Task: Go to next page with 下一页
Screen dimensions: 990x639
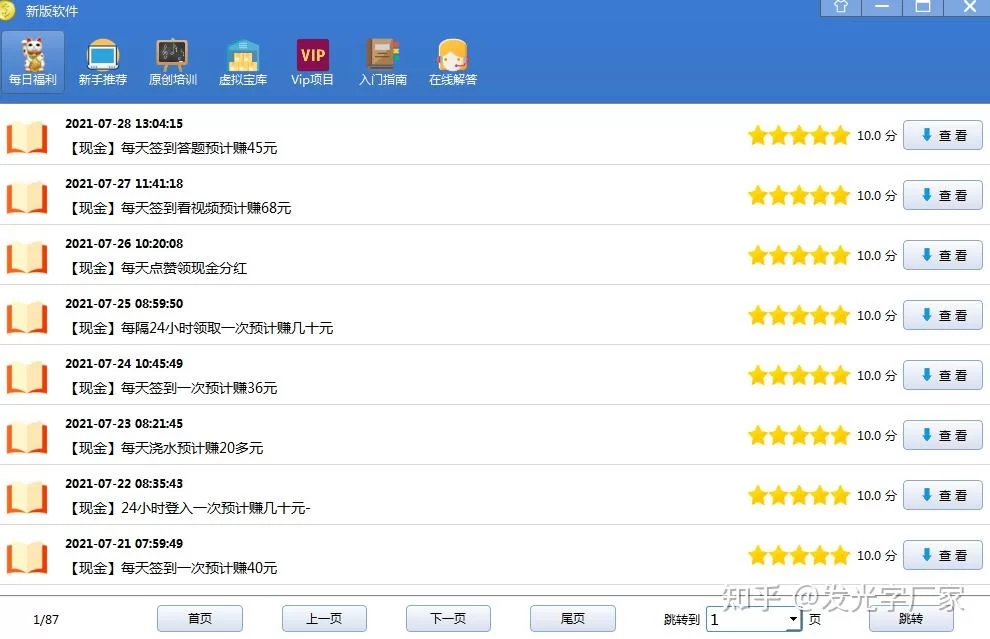Action: [448, 619]
